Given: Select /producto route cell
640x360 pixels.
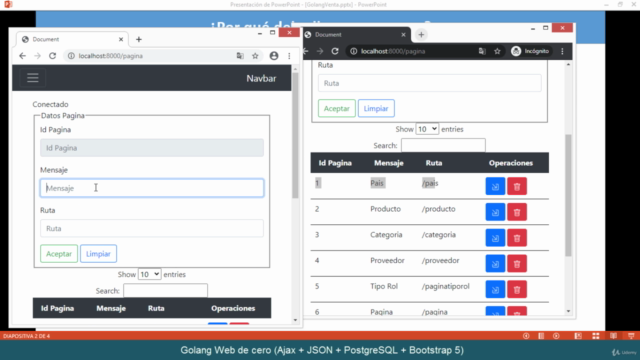Looking at the screenshot, I should pyautogui.click(x=438, y=209).
